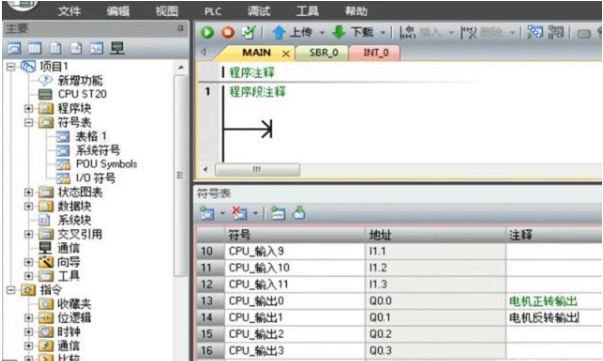Select 系统块 in project tree

click(74, 220)
